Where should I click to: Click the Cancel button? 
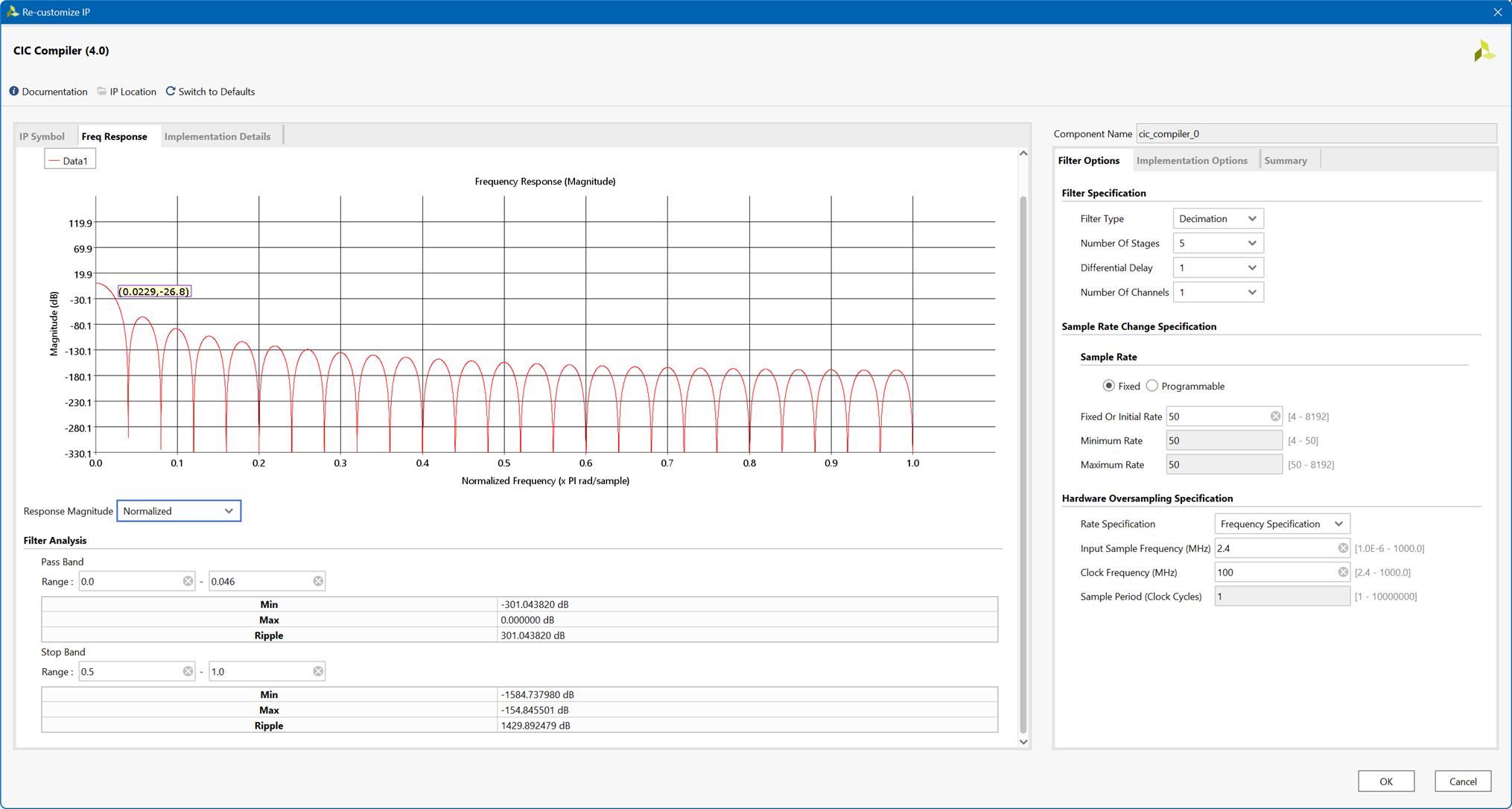[x=1463, y=781]
